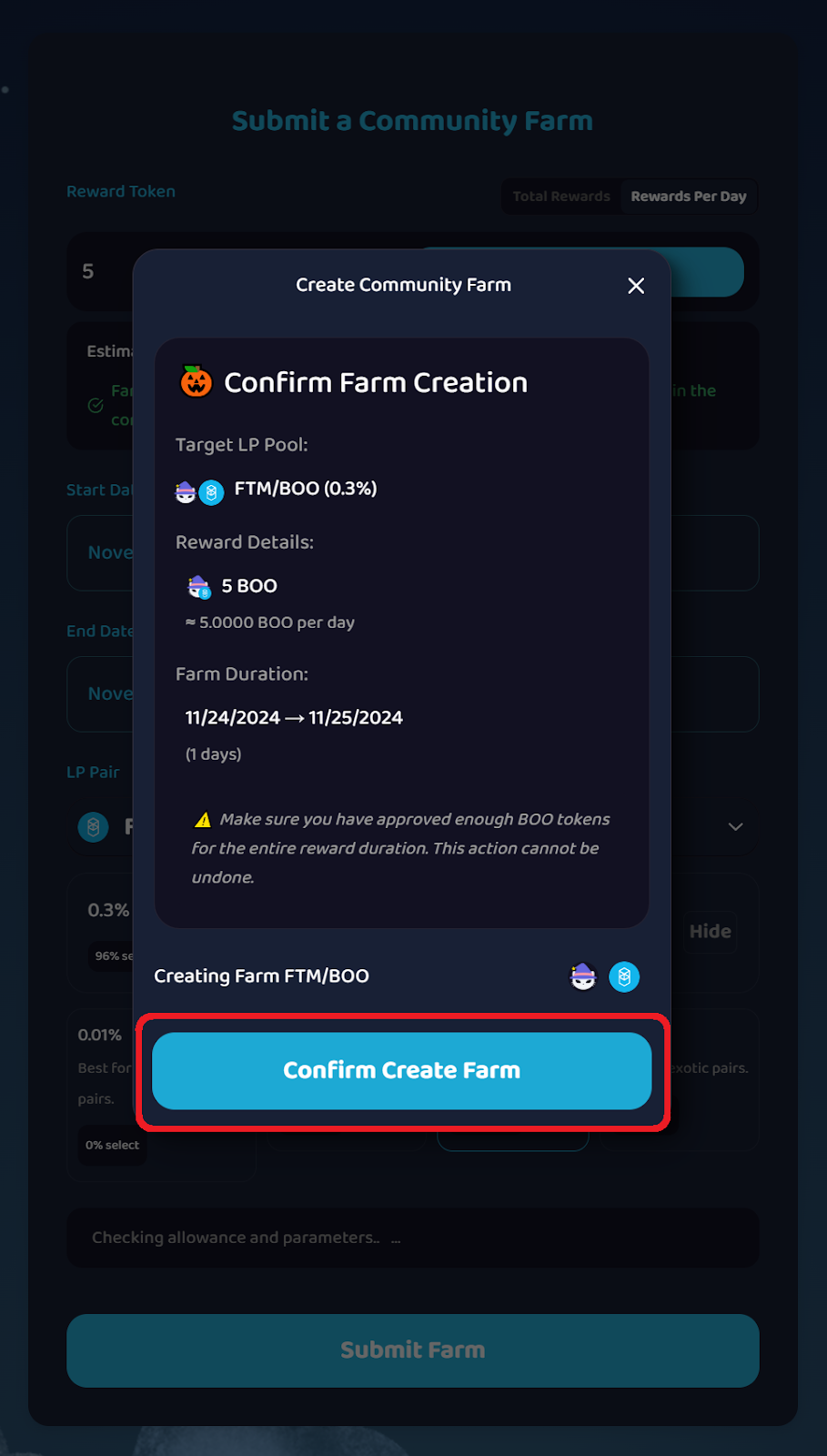Expand the LP Pair dropdown chevron

coord(735,827)
